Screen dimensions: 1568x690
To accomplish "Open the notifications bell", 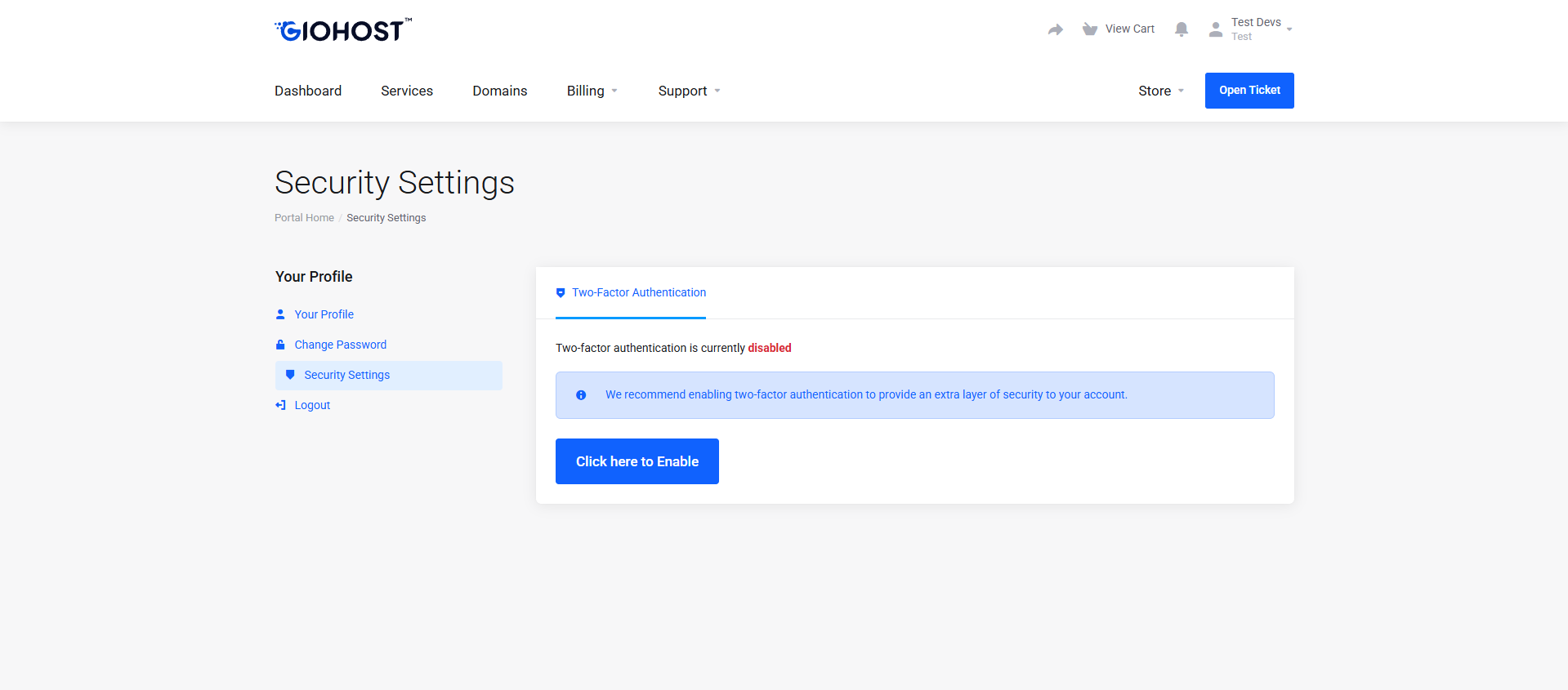I will click(1182, 29).
